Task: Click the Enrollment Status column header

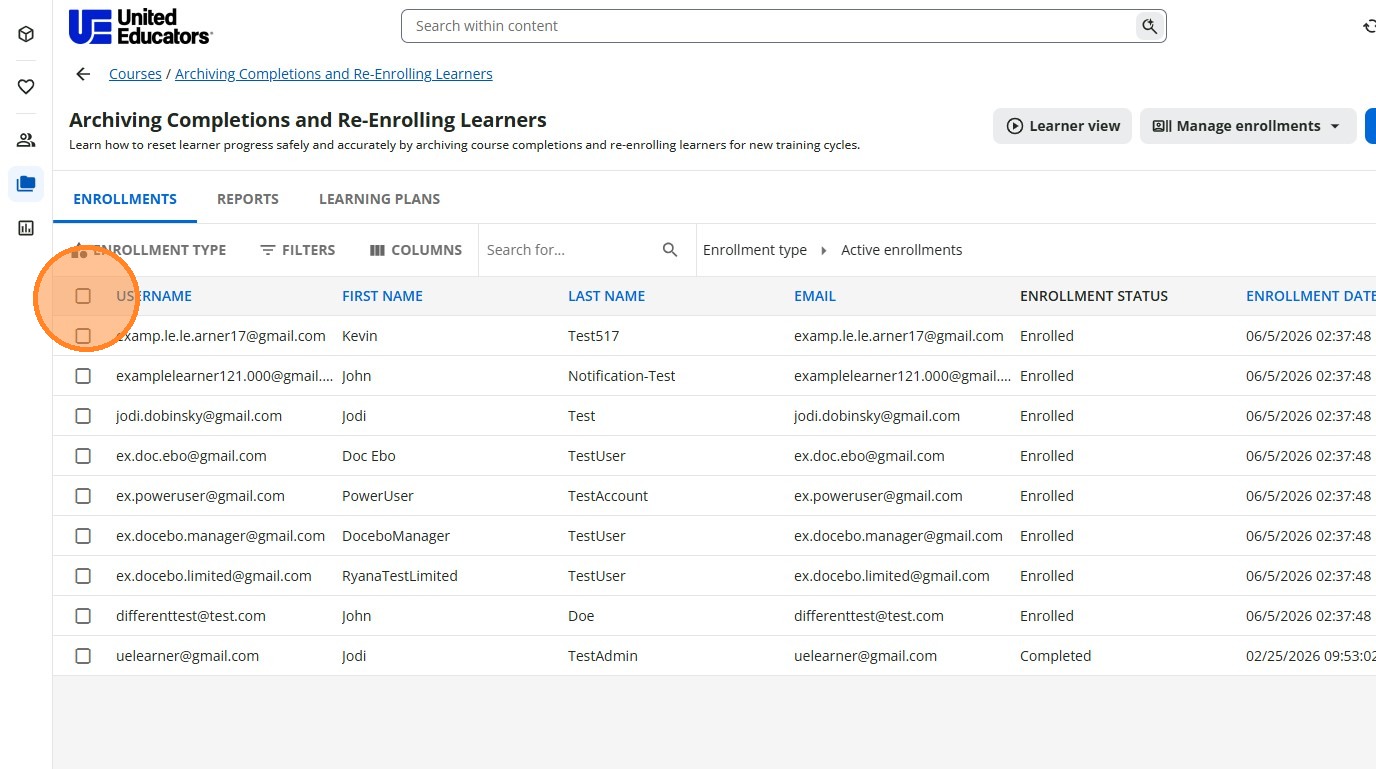Action: click(x=1094, y=296)
